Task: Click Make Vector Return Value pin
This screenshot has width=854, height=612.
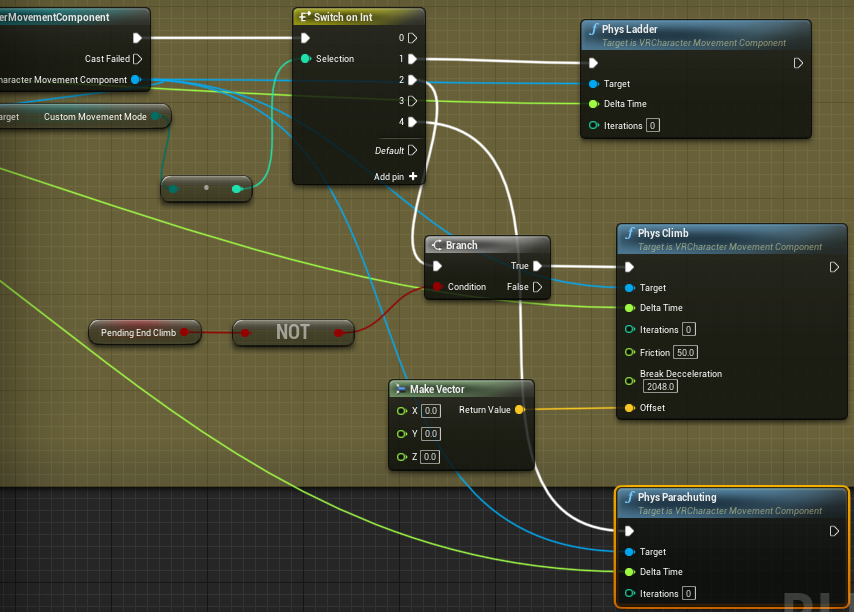Action: point(520,410)
